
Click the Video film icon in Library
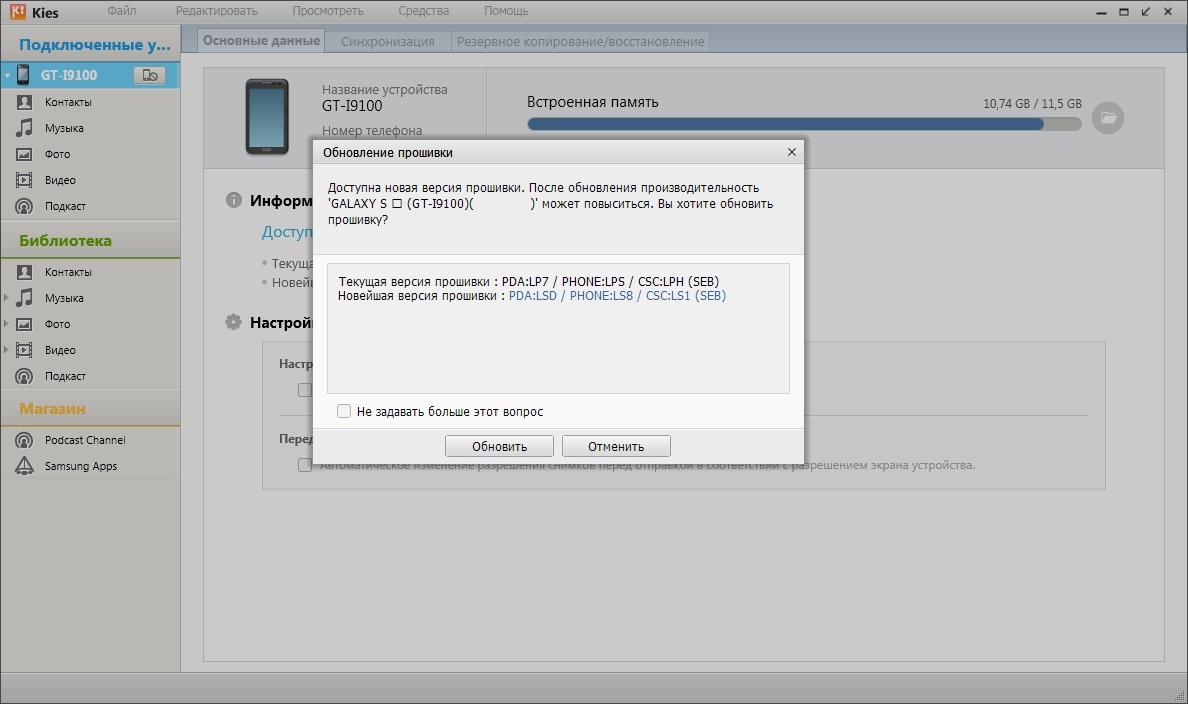tap(24, 350)
